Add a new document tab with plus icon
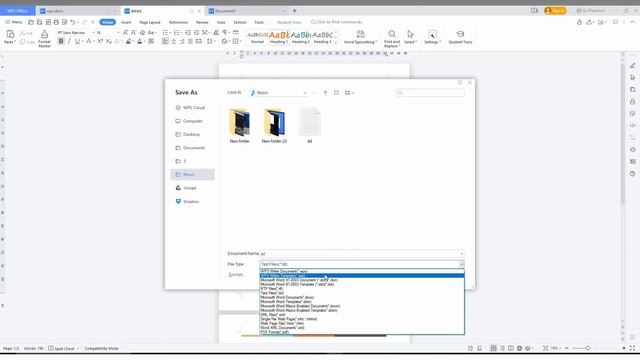 pyautogui.click(x=294, y=11)
